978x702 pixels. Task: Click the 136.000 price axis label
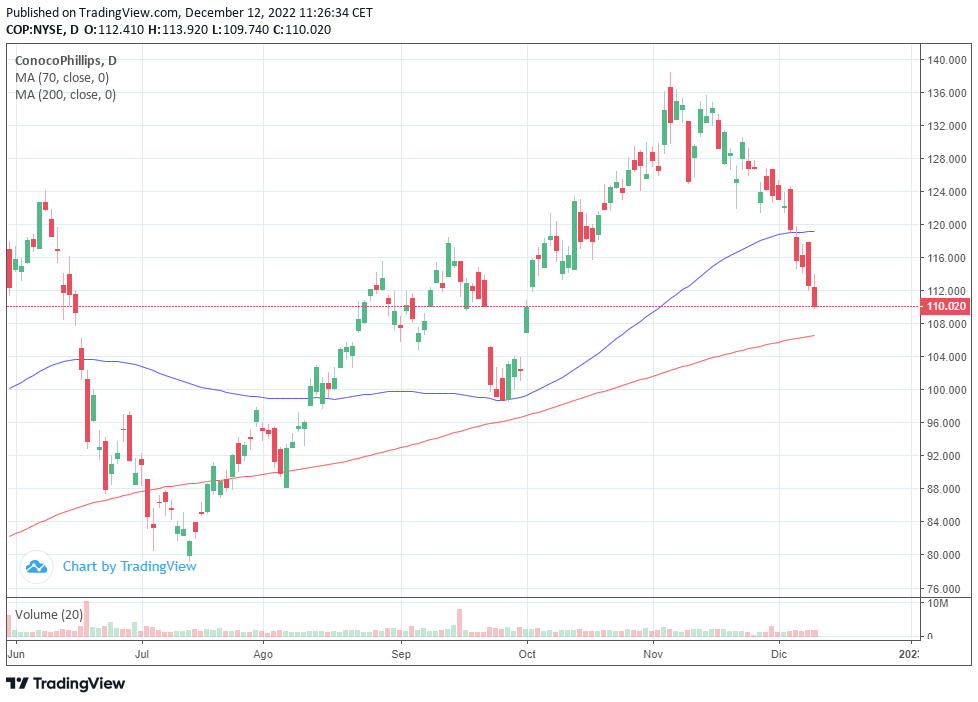pos(947,93)
